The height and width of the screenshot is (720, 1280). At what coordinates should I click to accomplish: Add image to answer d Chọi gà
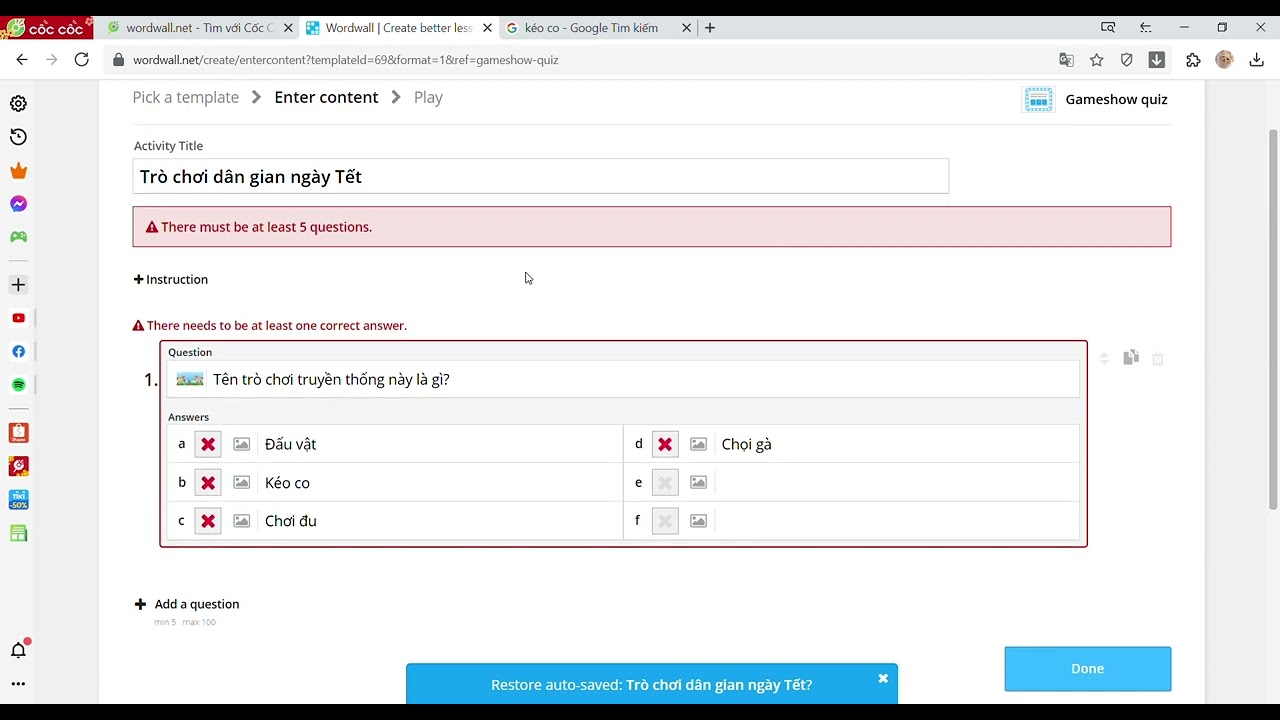698,444
